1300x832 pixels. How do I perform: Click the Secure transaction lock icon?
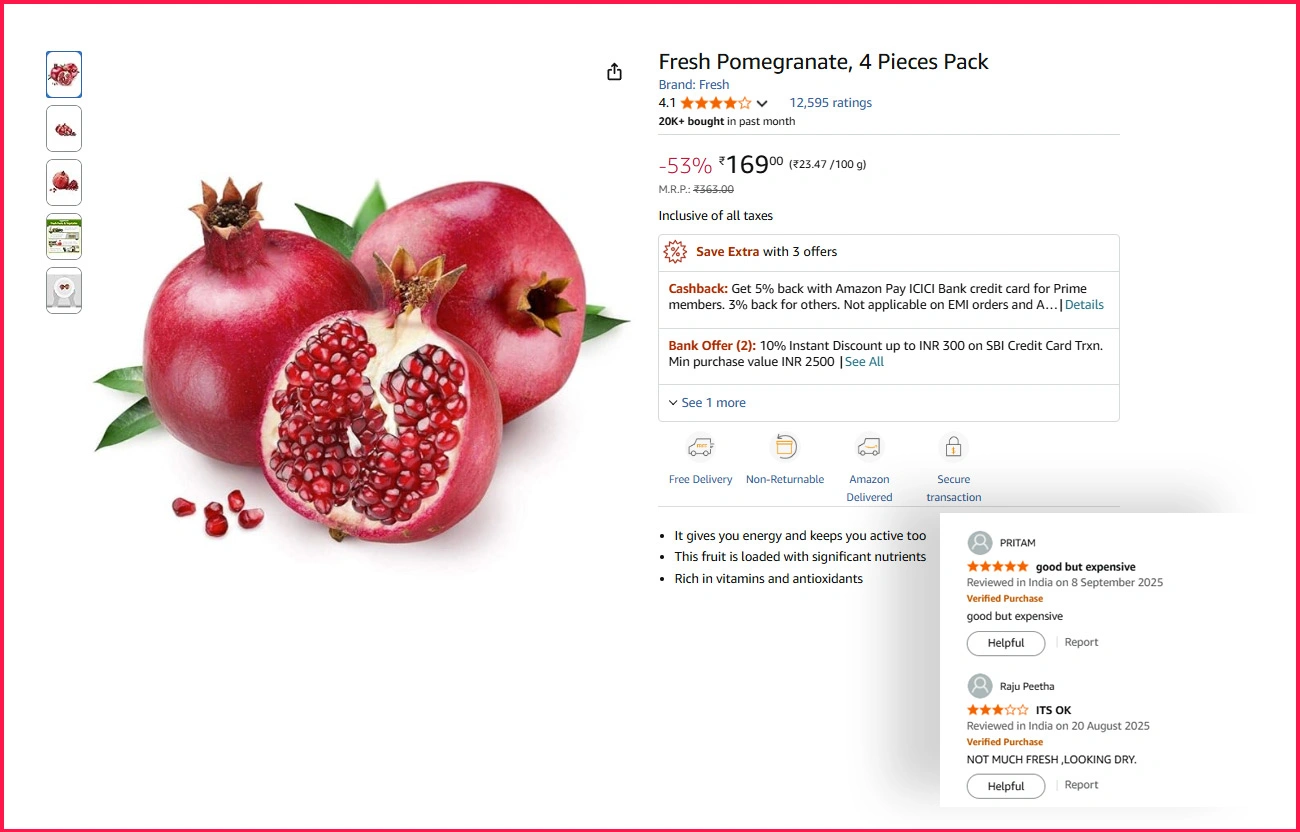tap(953, 447)
